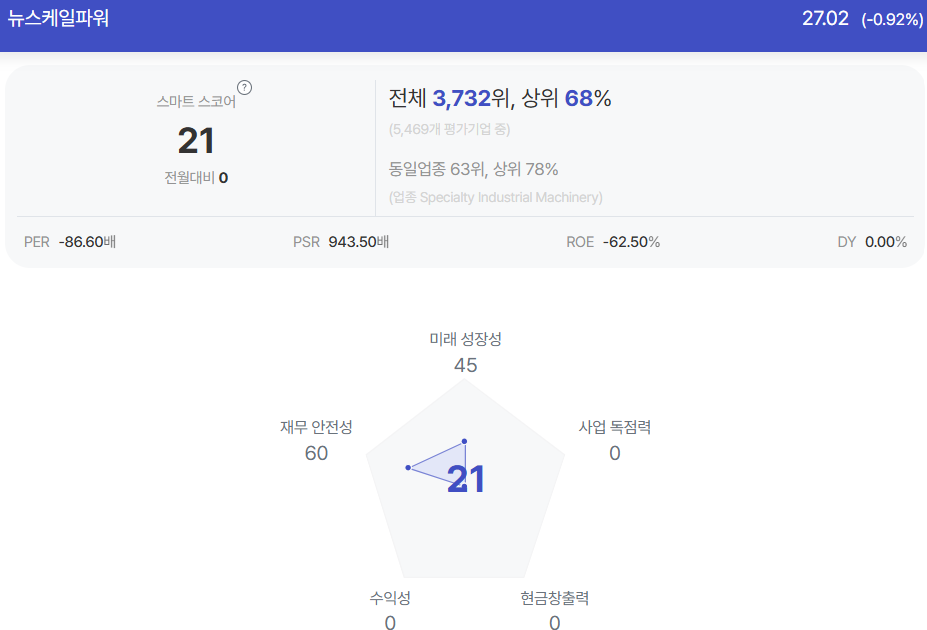Click the PSR 943.50배 metric

(341, 242)
